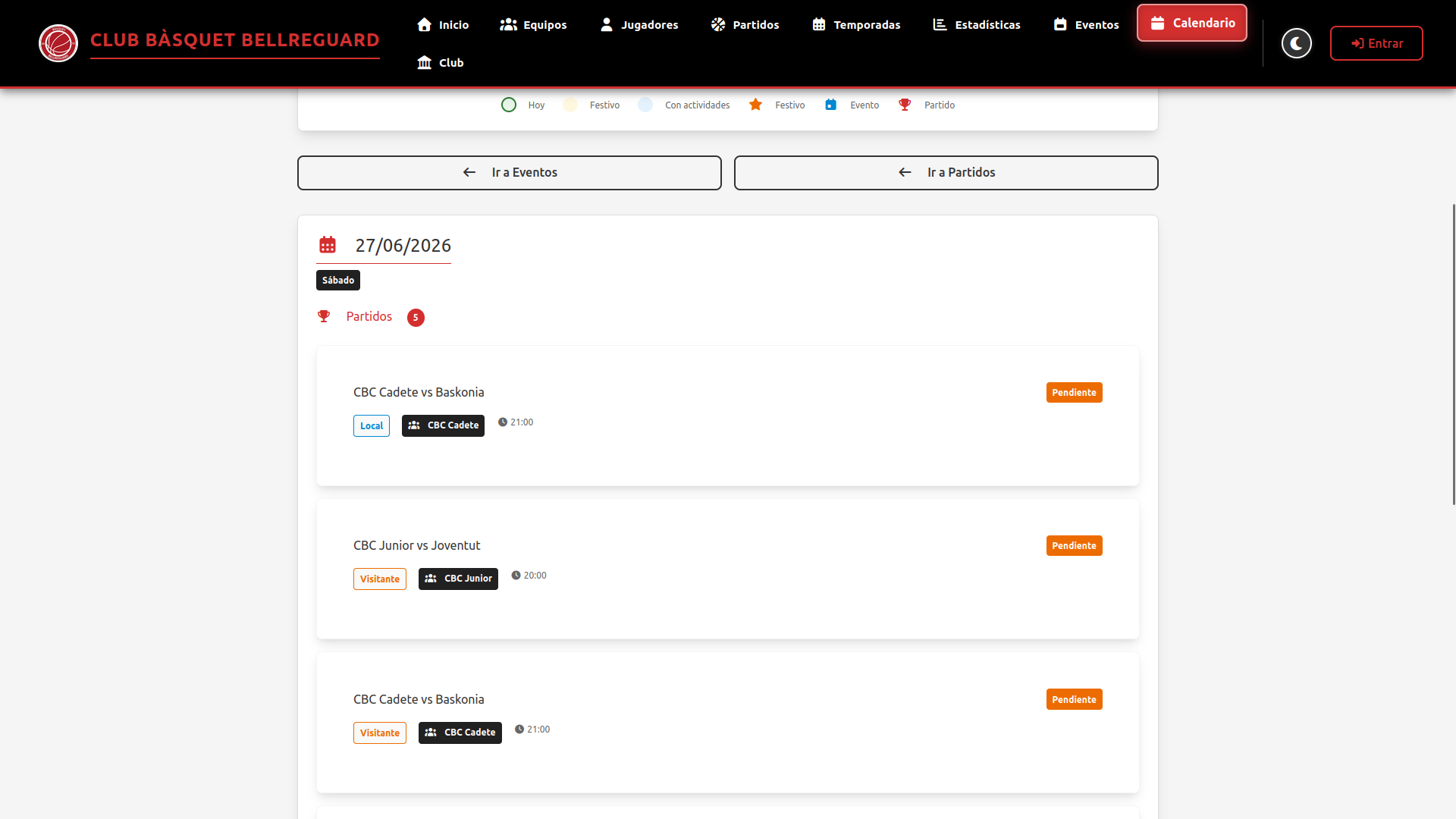Select the Calendario tab button
1456x819 pixels.
click(1192, 23)
